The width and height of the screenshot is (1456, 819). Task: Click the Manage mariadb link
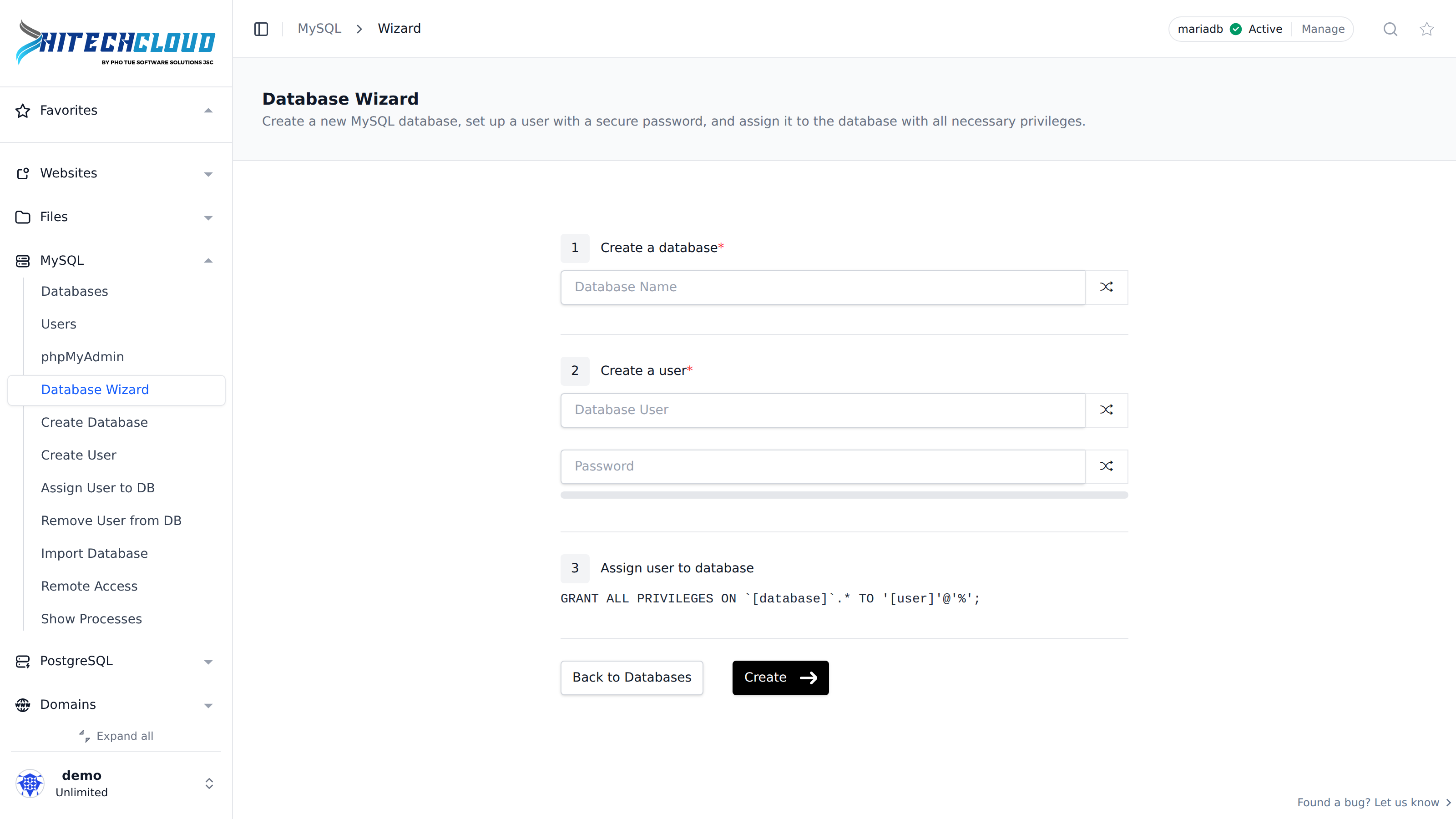pos(1323,29)
